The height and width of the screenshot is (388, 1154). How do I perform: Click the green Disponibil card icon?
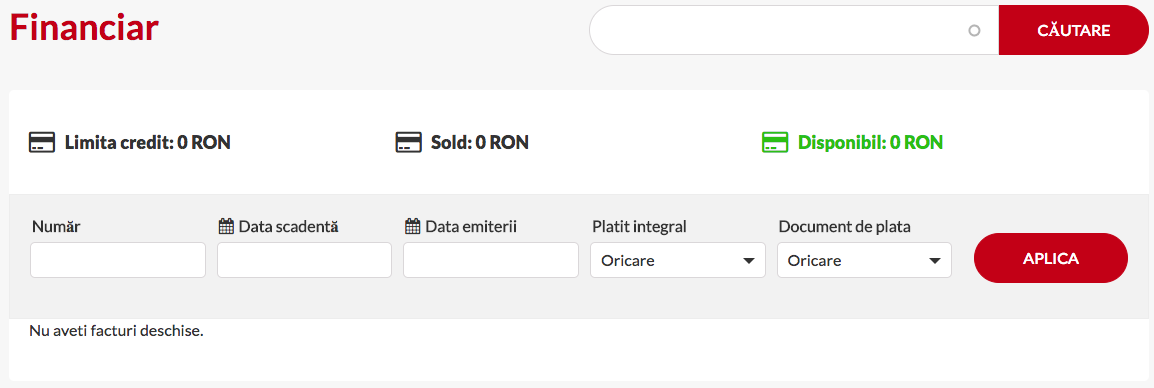click(774, 142)
